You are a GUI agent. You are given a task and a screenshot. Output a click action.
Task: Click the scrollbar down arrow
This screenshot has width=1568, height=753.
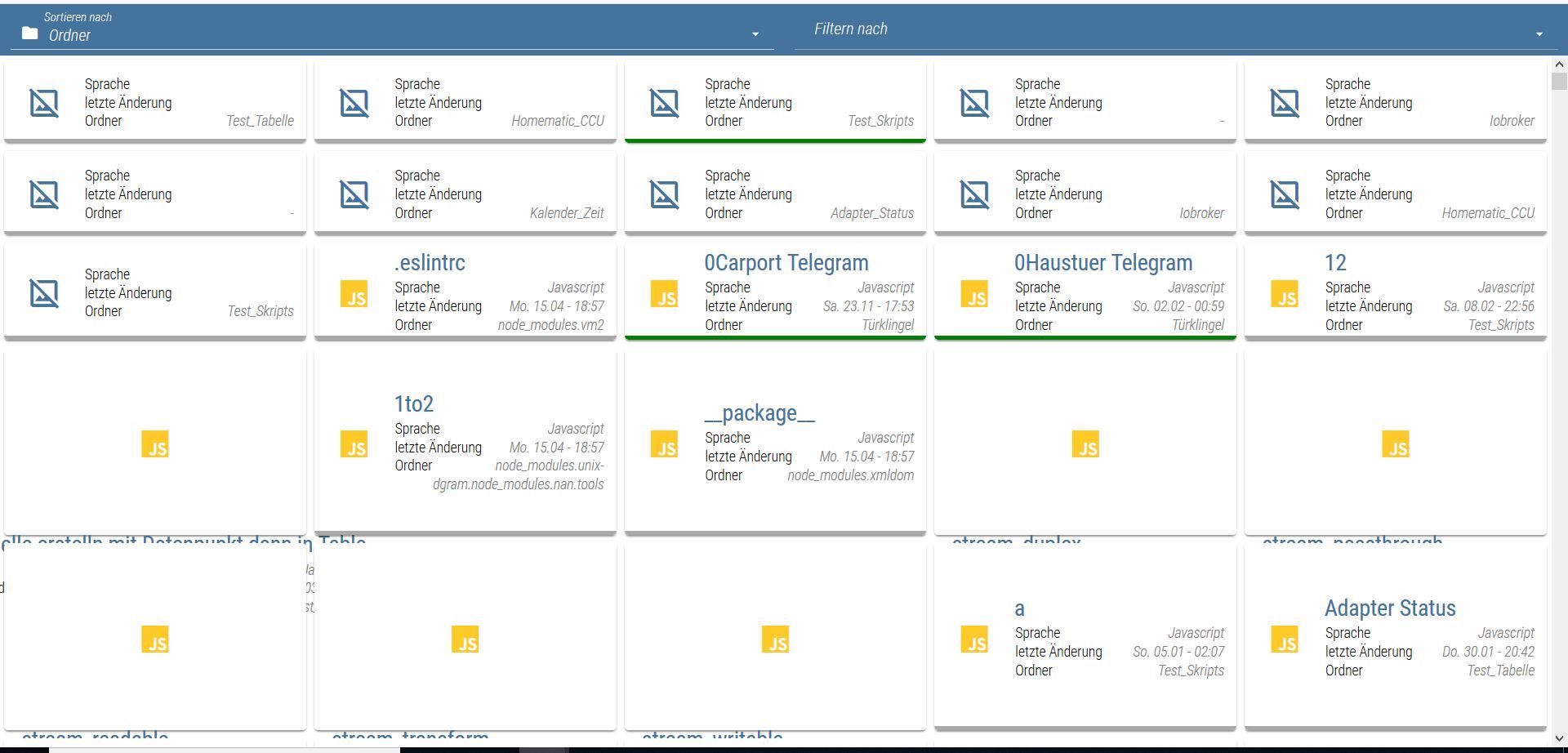[x=1558, y=738]
